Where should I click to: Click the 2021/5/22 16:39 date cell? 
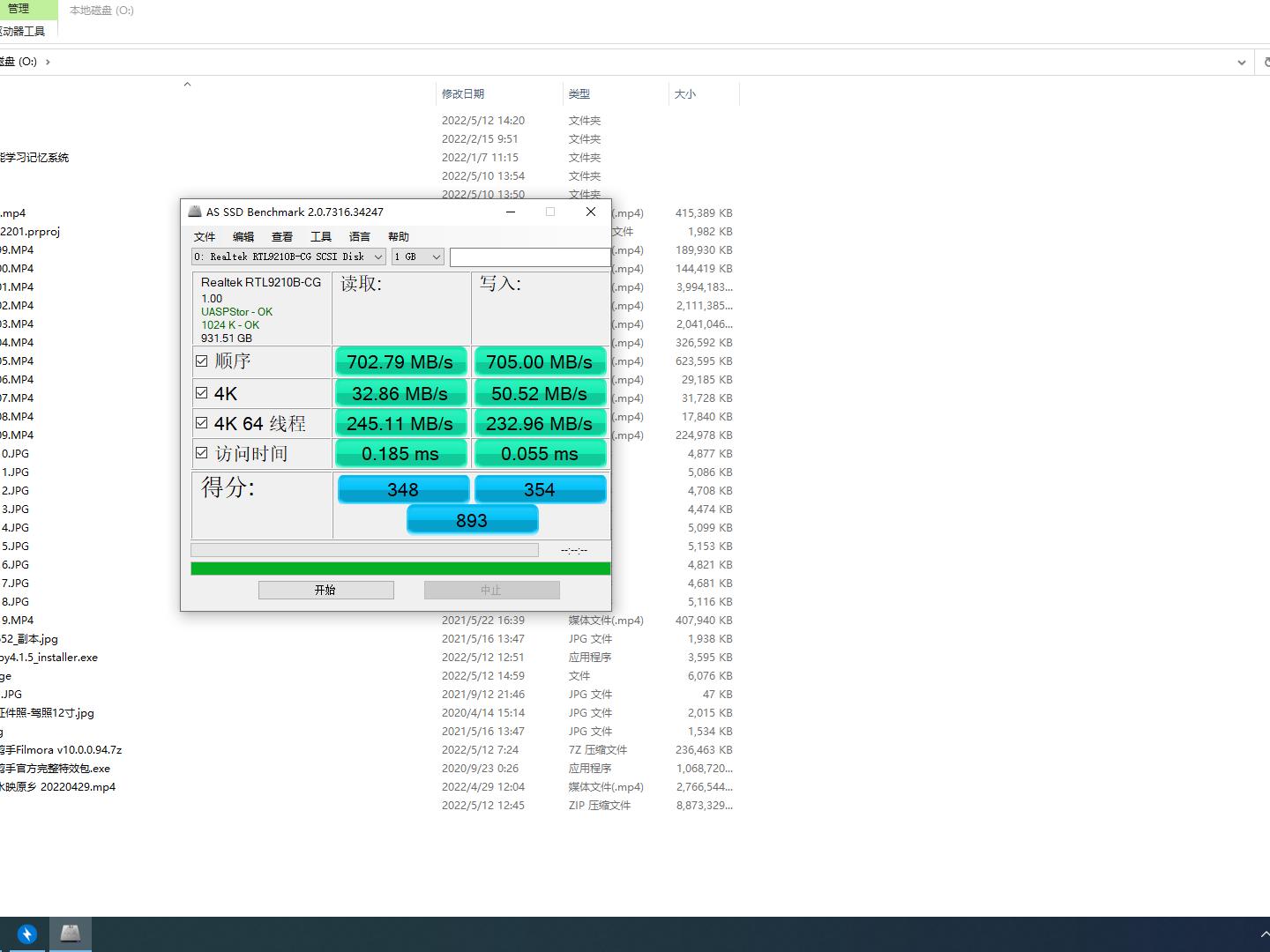[x=483, y=621]
